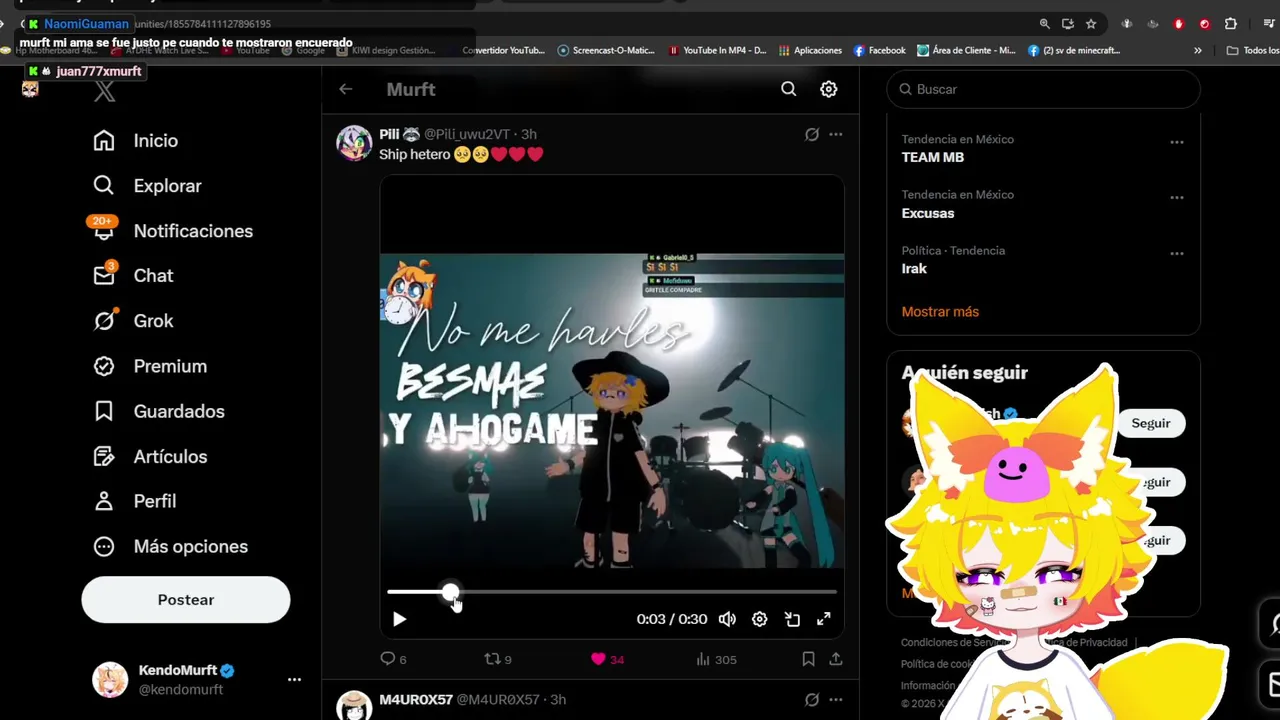Go back with the arrow icon
Image resolution: width=1280 pixels, height=720 pixels.
(345, 89)
